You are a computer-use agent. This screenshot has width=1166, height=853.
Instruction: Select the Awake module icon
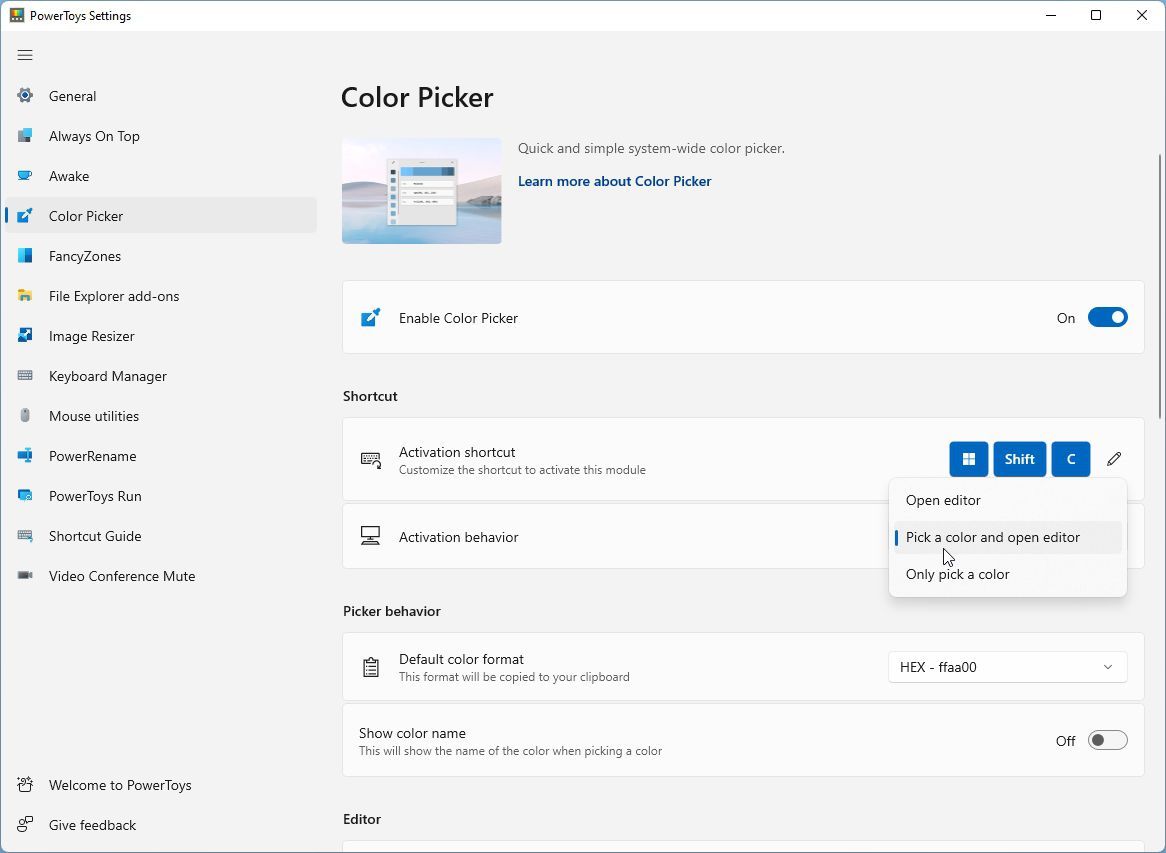tap(24, 175)
